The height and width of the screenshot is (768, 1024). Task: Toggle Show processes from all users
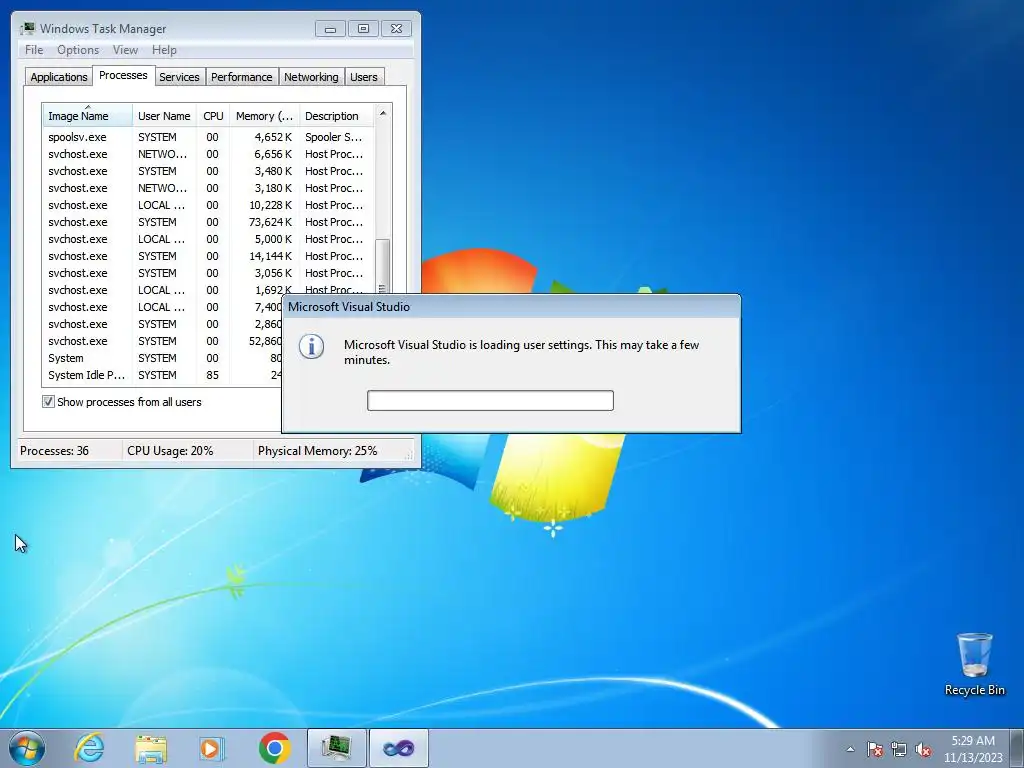pos(48,402)
